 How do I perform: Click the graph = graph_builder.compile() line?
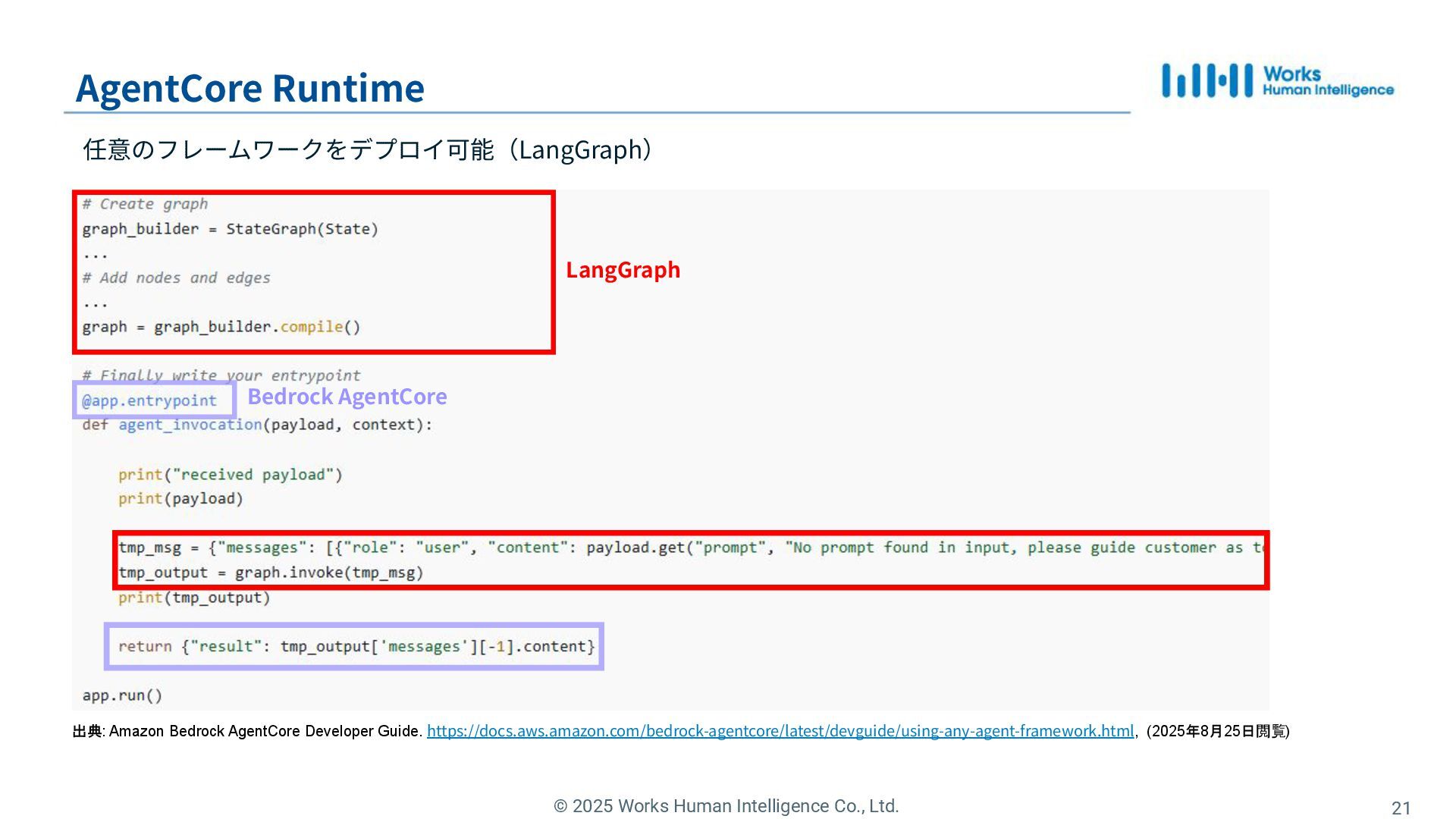coord(221,327)
